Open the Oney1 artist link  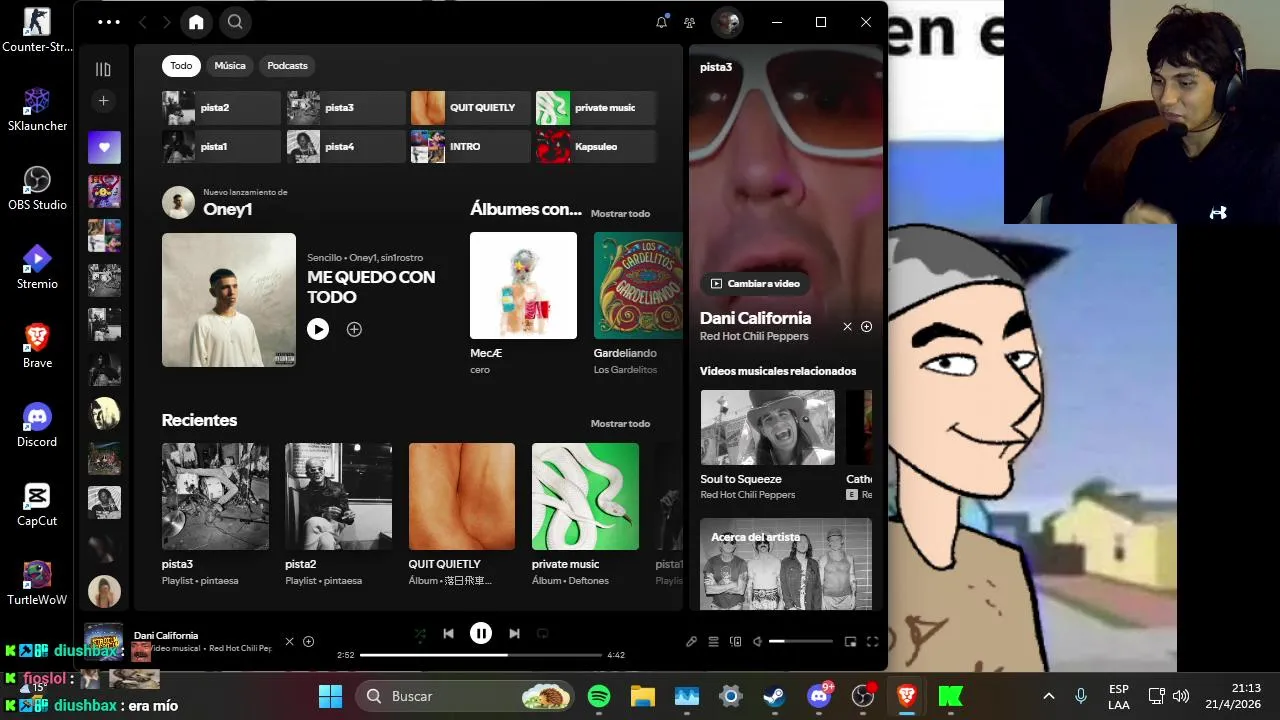click(x=227, y=209)
